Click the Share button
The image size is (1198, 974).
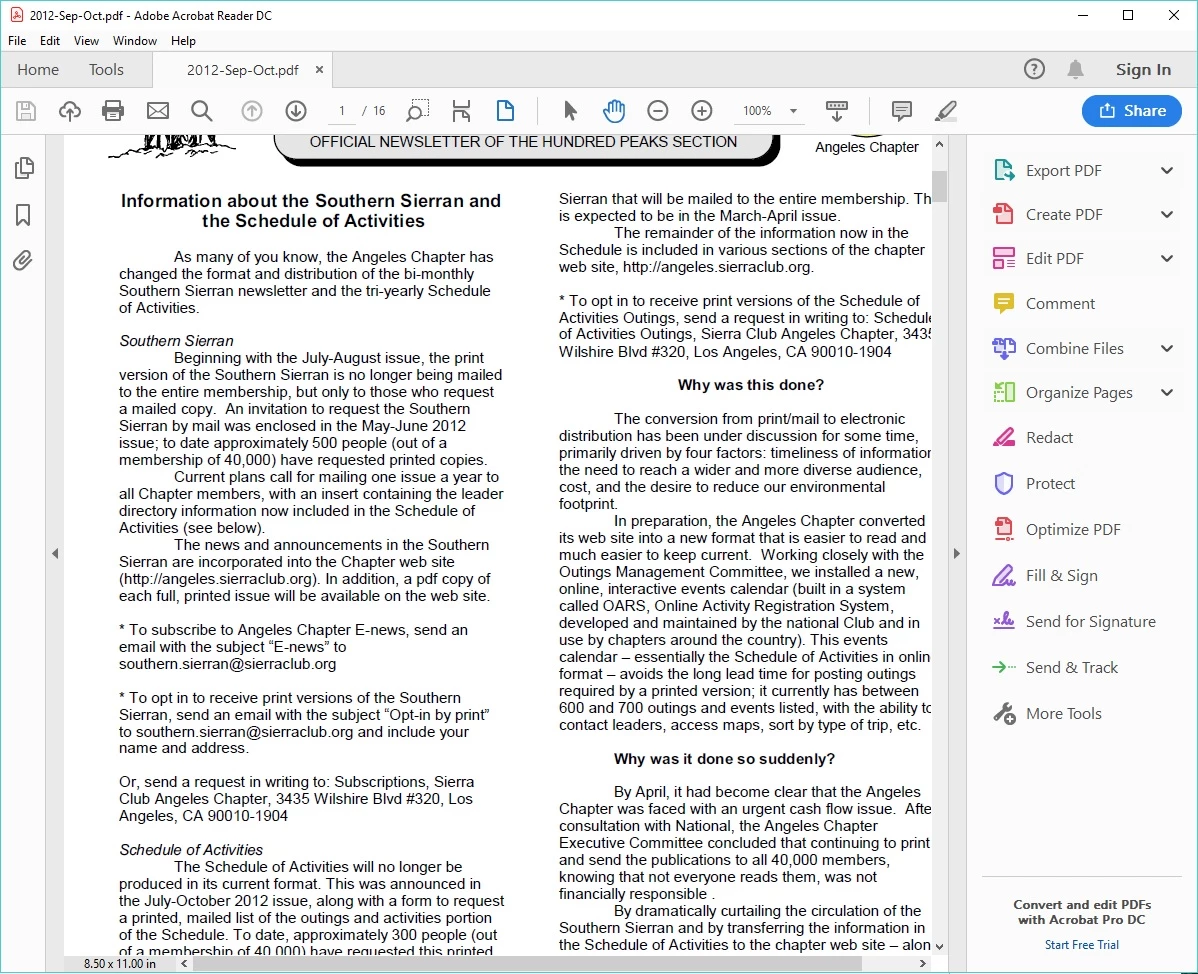tap(1132, 111)
